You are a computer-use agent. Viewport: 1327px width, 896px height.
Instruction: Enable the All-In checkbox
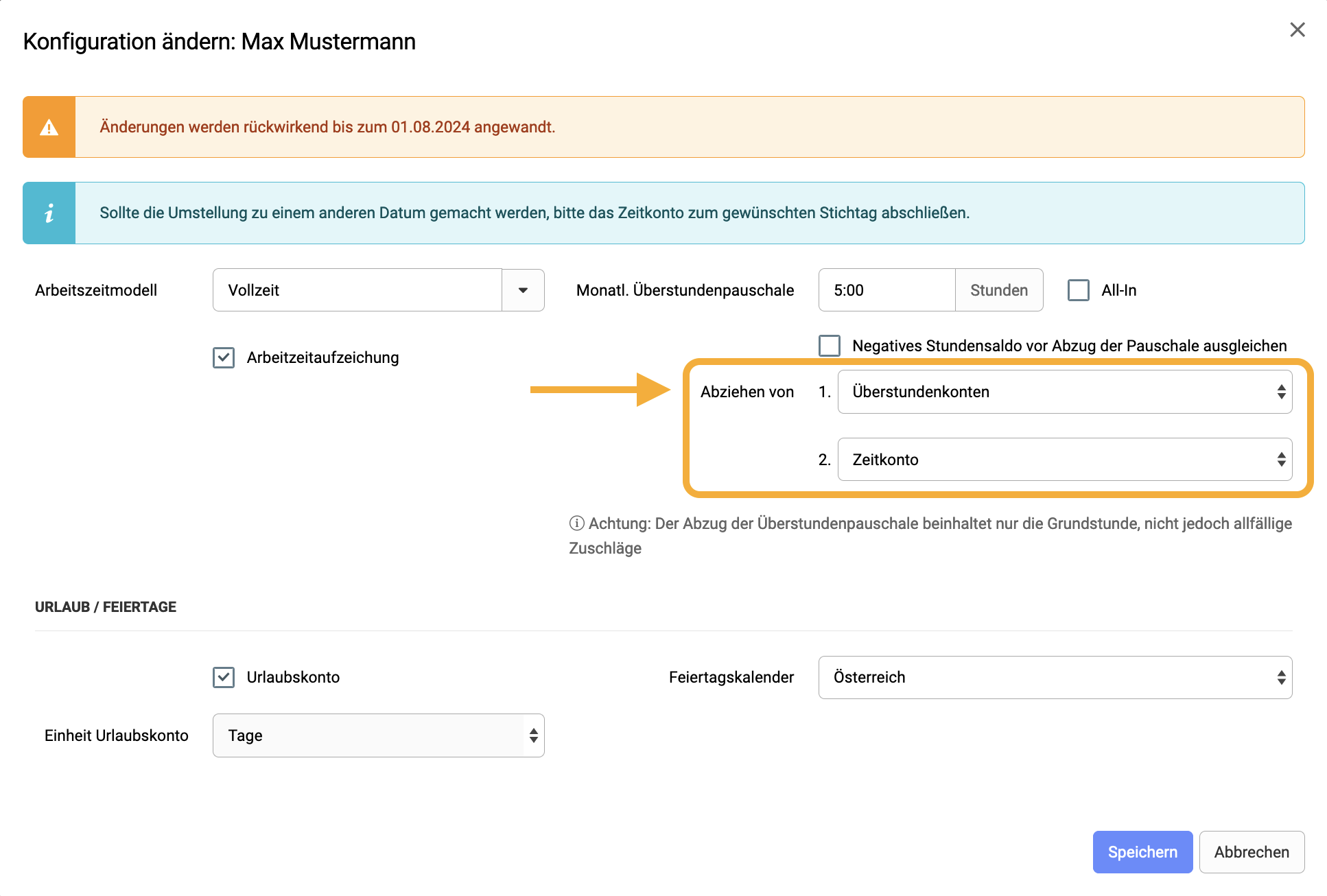(x=1078, y=290)
